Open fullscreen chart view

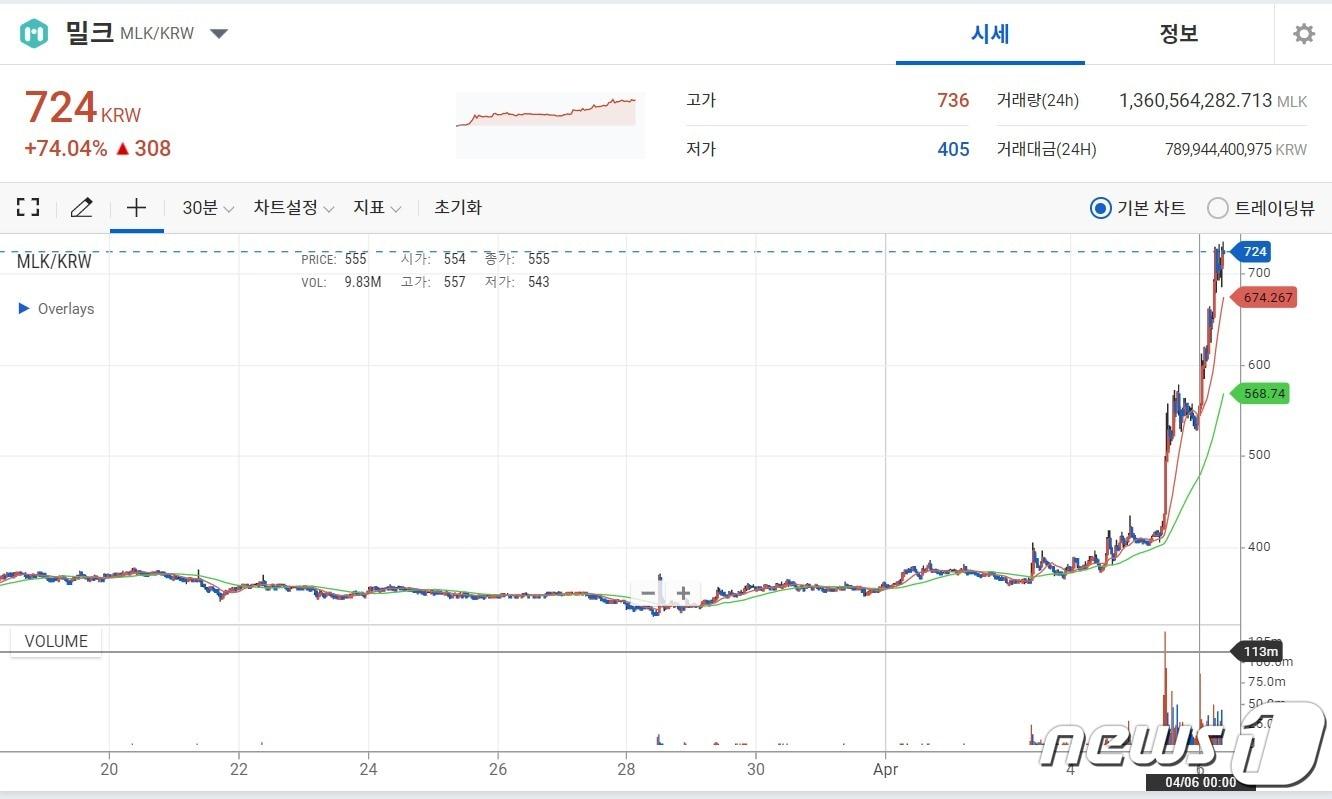[x=27, y=207]
